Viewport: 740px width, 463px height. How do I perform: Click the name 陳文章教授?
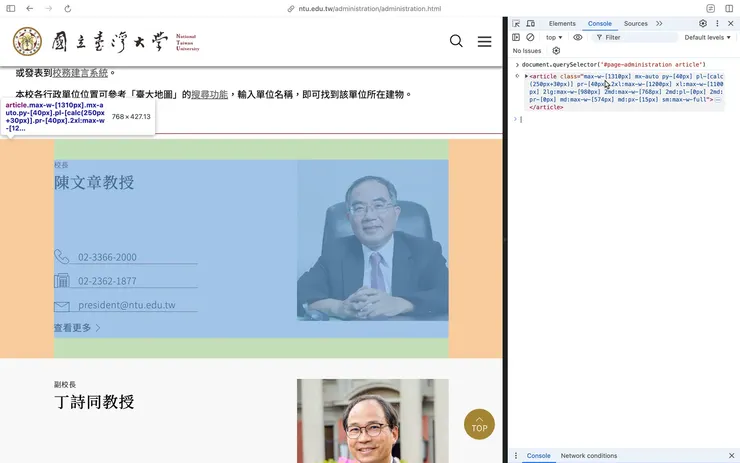pos(94,182)
